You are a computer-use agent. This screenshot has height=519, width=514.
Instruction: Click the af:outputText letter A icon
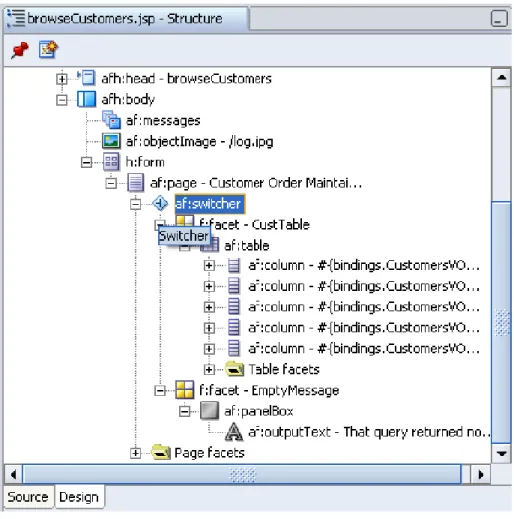pos(234,432)
